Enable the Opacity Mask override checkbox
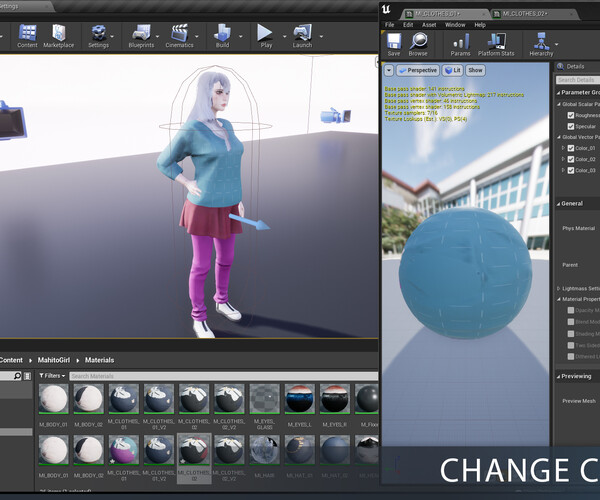Image resolution: width=600 pixels, height=500 pixels. tap(571, 310)
